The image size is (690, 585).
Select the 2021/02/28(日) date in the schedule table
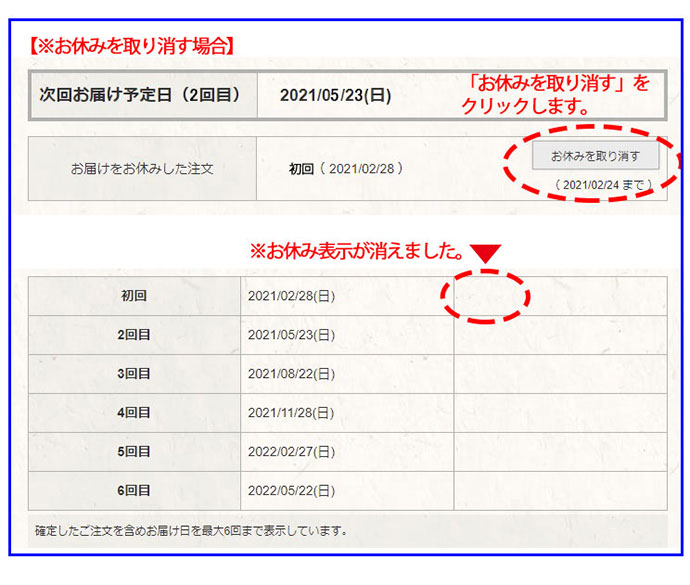(291, 296)
